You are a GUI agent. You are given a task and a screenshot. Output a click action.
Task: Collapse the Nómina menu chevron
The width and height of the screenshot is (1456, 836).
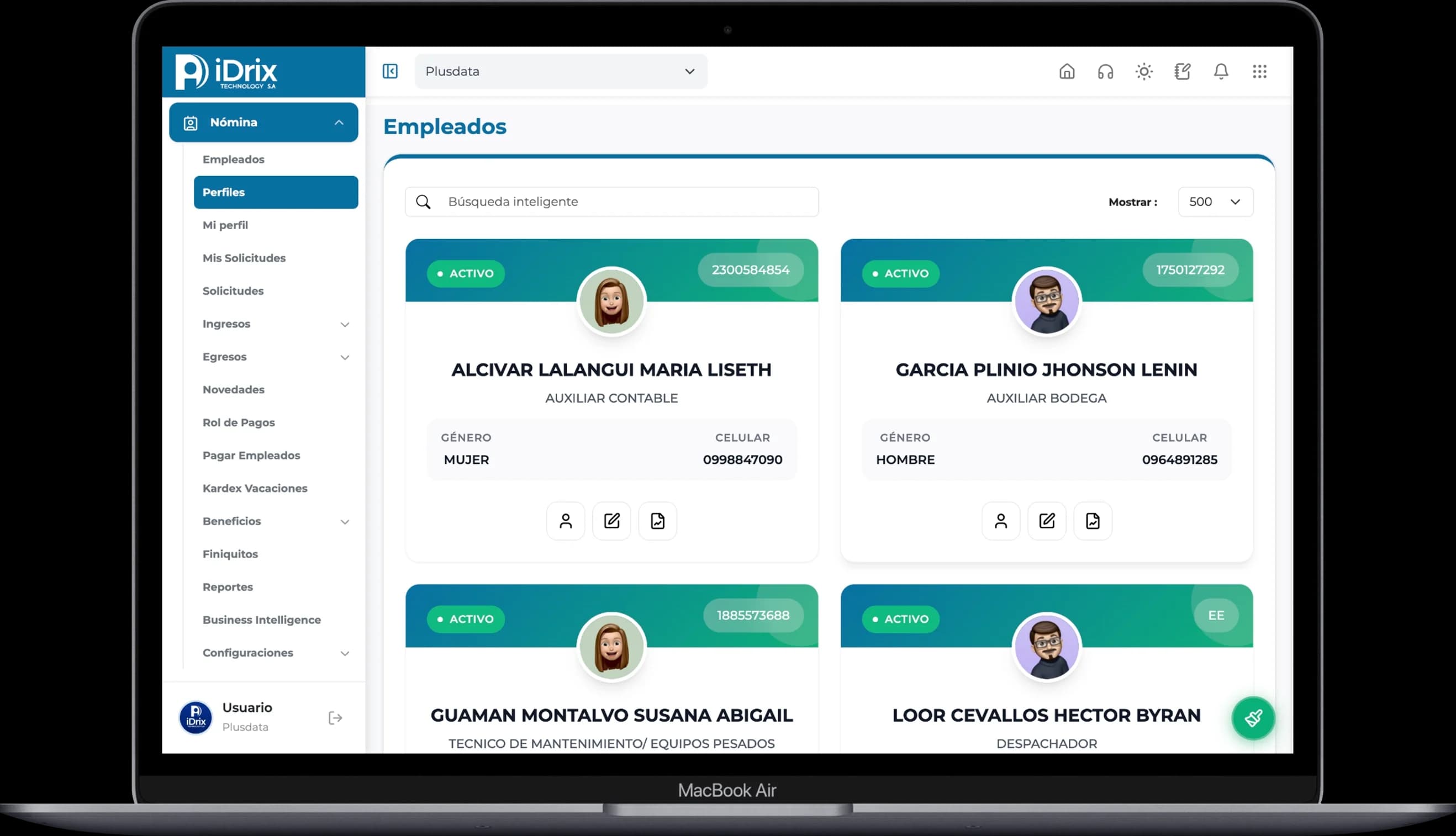click(x=339, y=123)
